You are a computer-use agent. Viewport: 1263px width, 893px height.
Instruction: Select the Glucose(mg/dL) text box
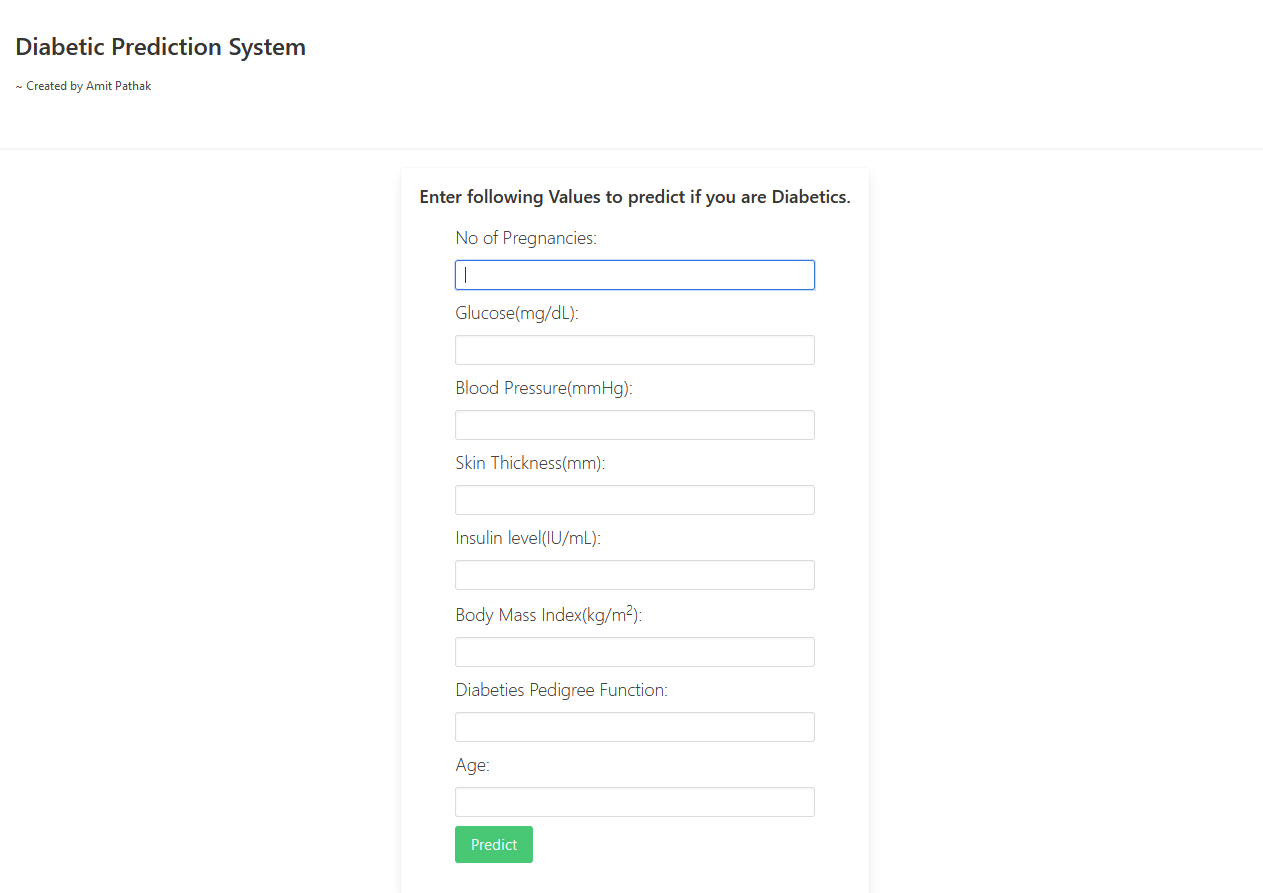(x=634, y=349)
